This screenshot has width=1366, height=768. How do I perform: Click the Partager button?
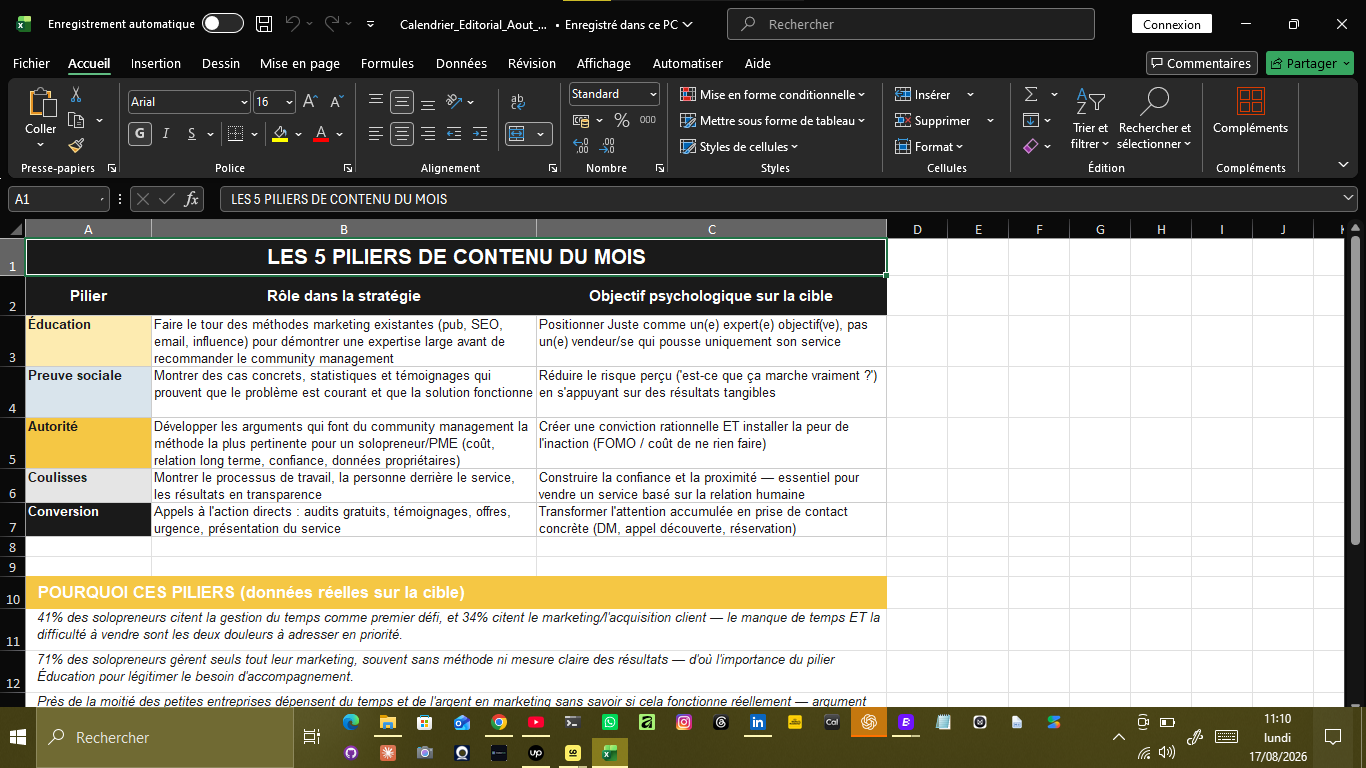coord(1310,63)
